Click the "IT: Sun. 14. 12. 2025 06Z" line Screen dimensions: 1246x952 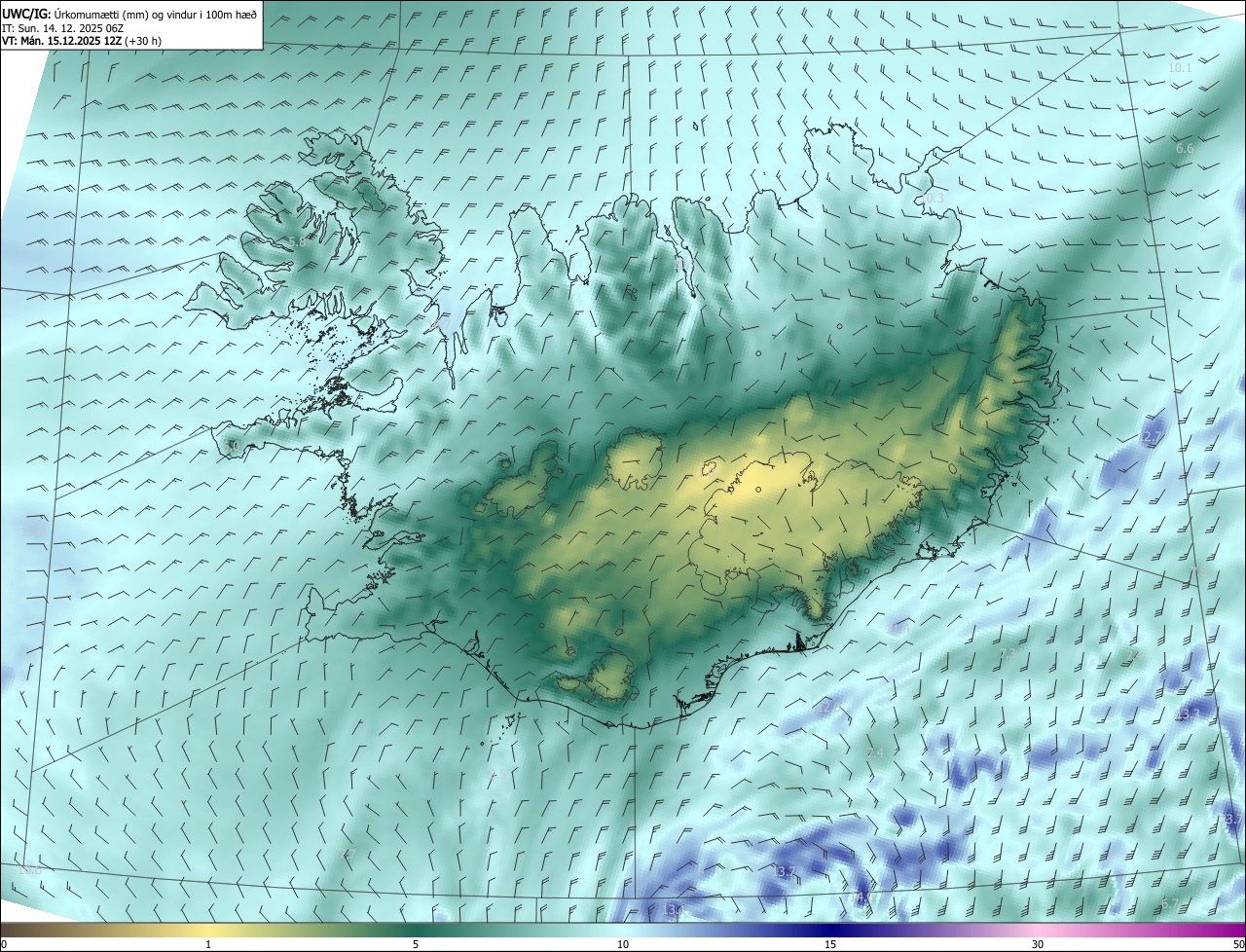(x=62, y=28)
